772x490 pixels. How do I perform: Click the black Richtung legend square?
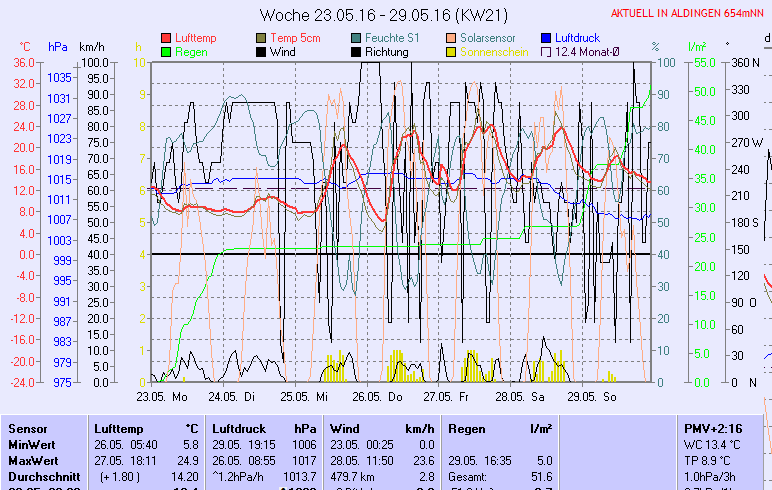coord(357,51)
